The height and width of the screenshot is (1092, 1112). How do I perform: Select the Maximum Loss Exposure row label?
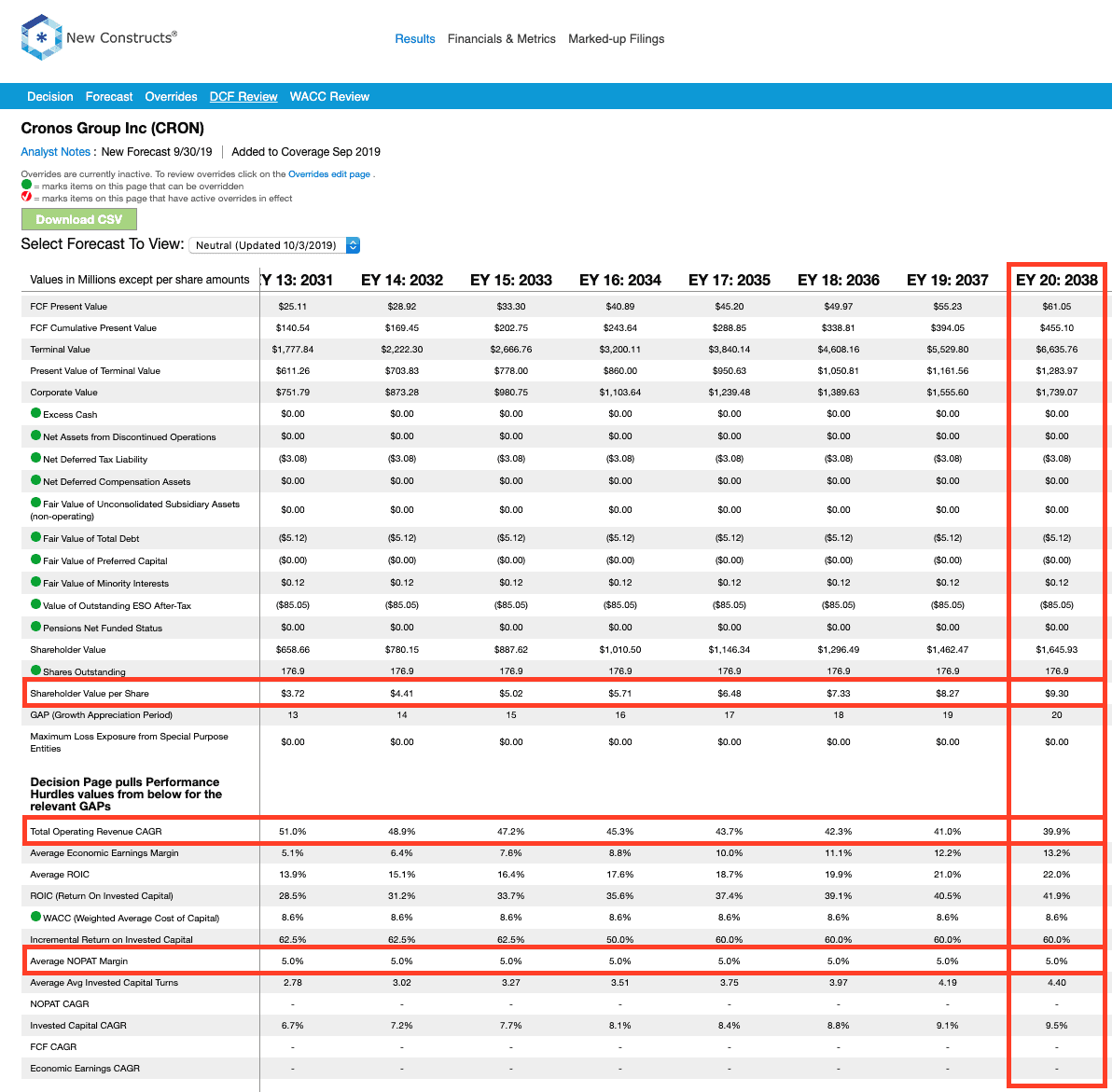(x=129, y=741)
